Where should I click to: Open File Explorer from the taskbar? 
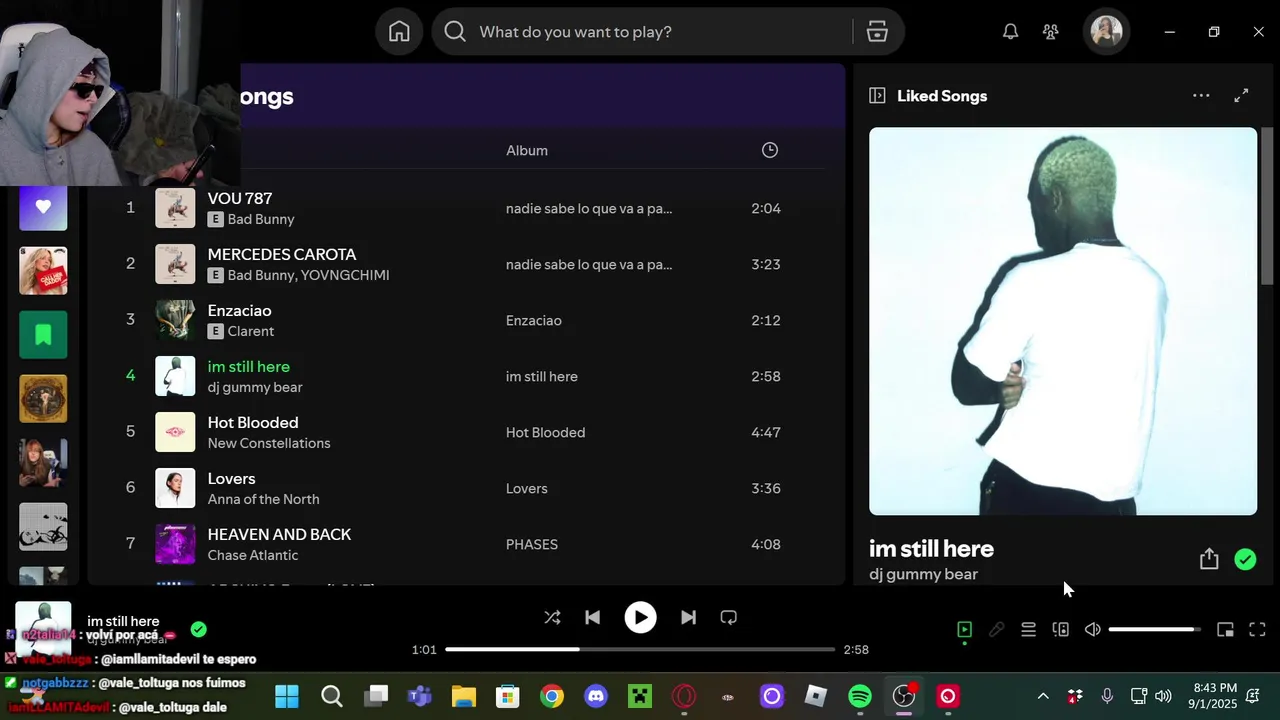(464, 696)
